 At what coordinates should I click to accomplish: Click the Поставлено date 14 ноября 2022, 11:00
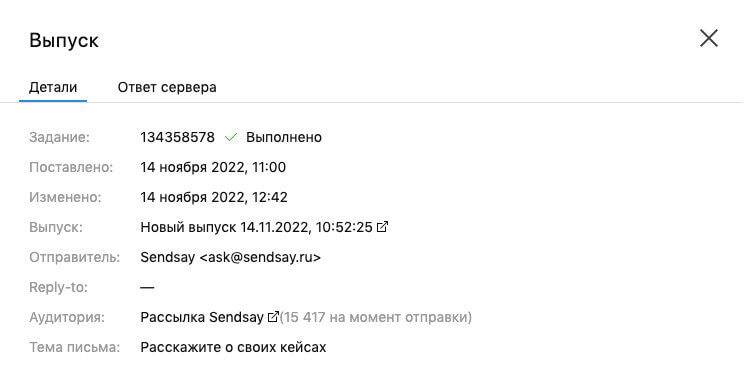click(x=213, y=167)
